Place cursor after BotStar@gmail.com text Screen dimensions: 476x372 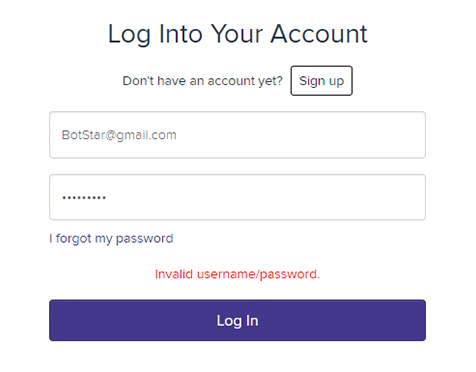[x=177, y=135]
